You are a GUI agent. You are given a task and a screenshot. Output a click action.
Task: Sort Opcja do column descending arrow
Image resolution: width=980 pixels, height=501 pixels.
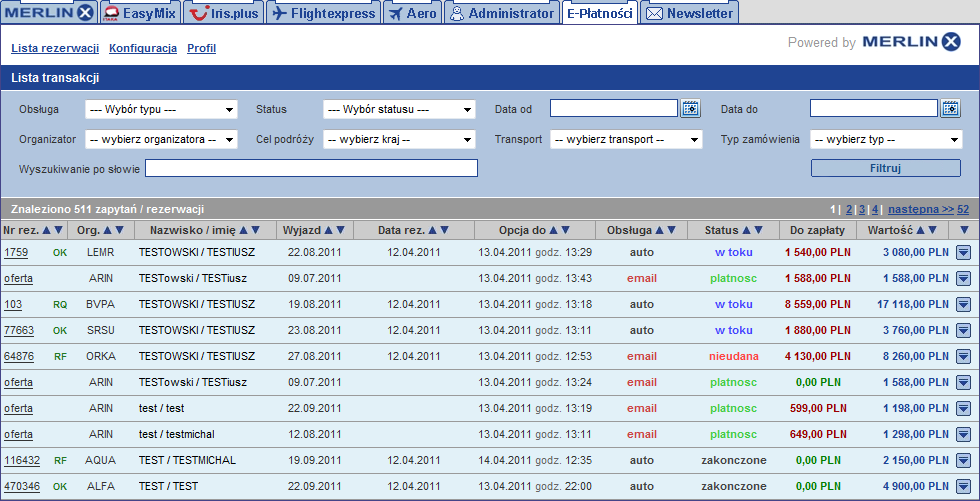pyautogui.click(x=565, y=230)
